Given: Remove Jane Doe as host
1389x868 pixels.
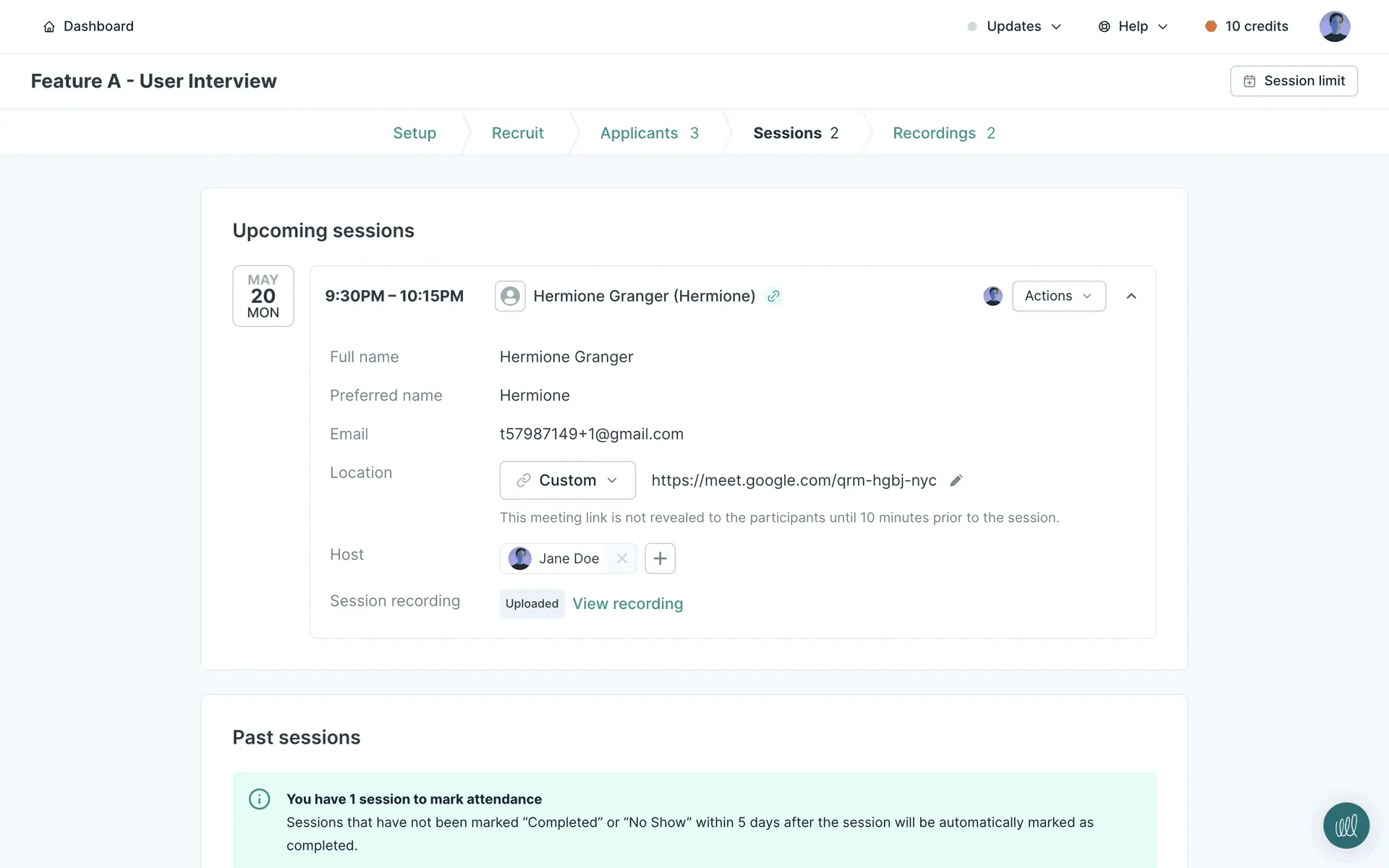Looking at the screenshot, I should [x=621, y=558].
